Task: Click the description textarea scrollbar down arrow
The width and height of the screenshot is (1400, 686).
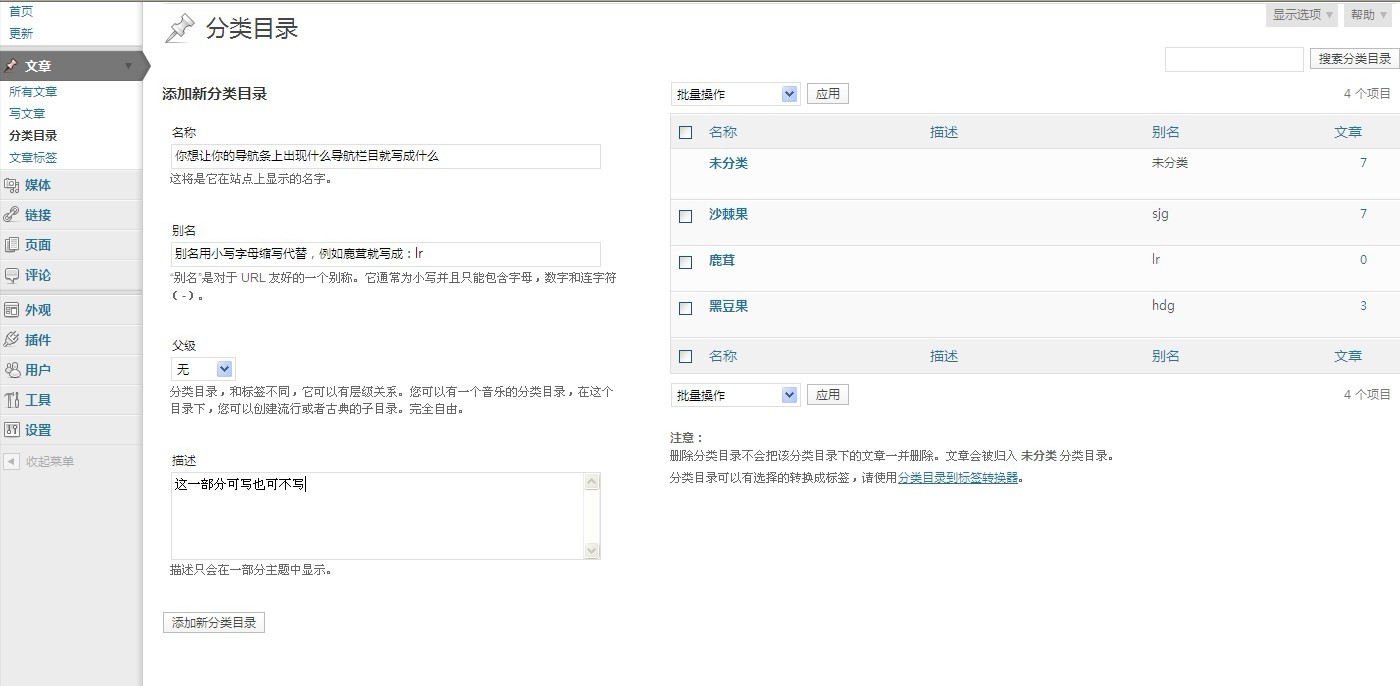Action: click(x=591, y=550)
